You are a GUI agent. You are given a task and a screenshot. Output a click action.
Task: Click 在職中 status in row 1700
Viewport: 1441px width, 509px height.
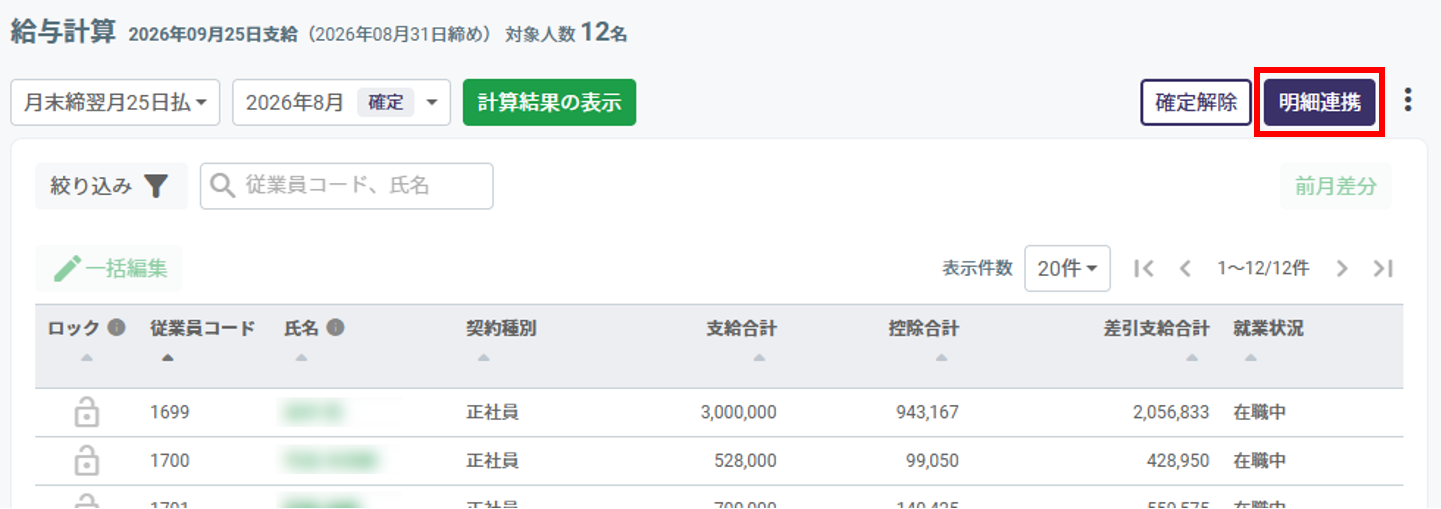(x=1259, y=461)
